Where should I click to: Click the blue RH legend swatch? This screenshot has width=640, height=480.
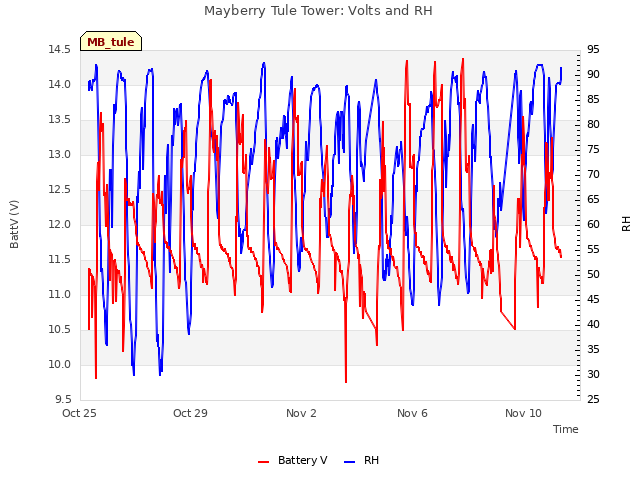(349, 462)
